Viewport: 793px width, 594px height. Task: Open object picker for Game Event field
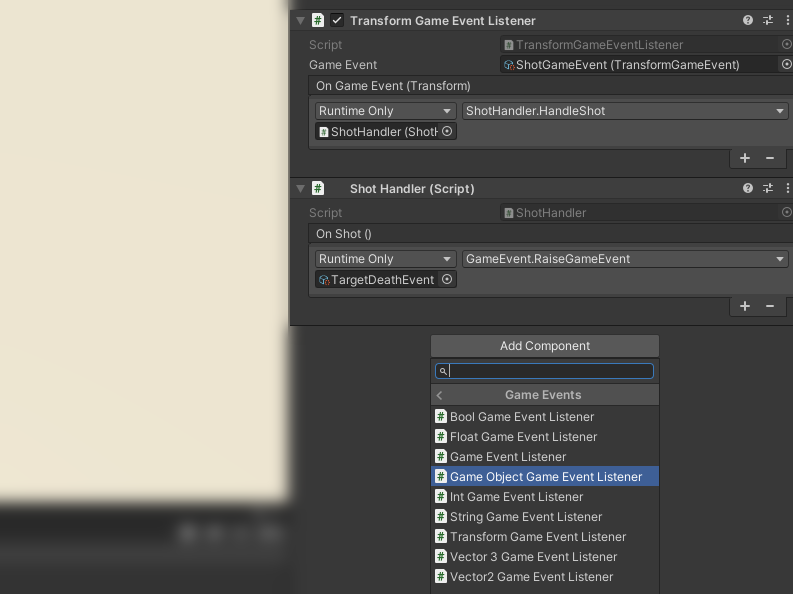pyautogui.click(x=786, y=64)
